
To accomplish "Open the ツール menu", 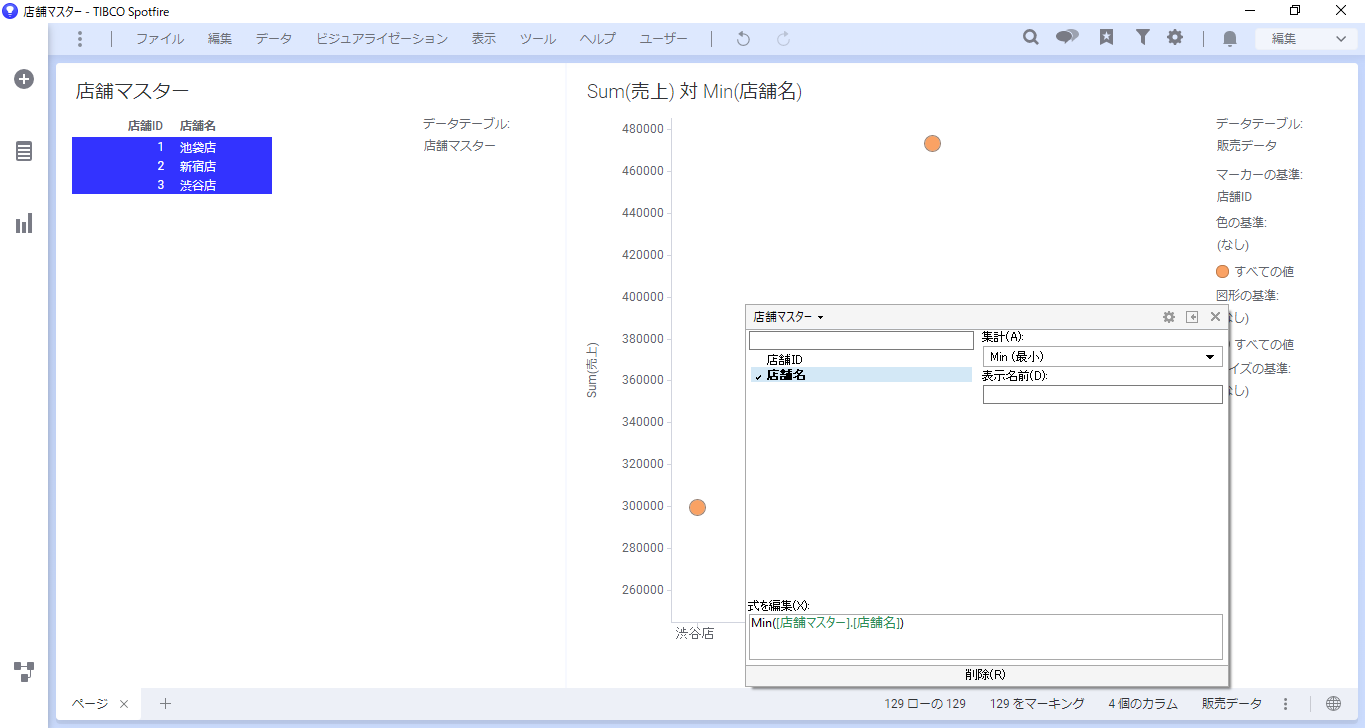I will click(538, 39).
